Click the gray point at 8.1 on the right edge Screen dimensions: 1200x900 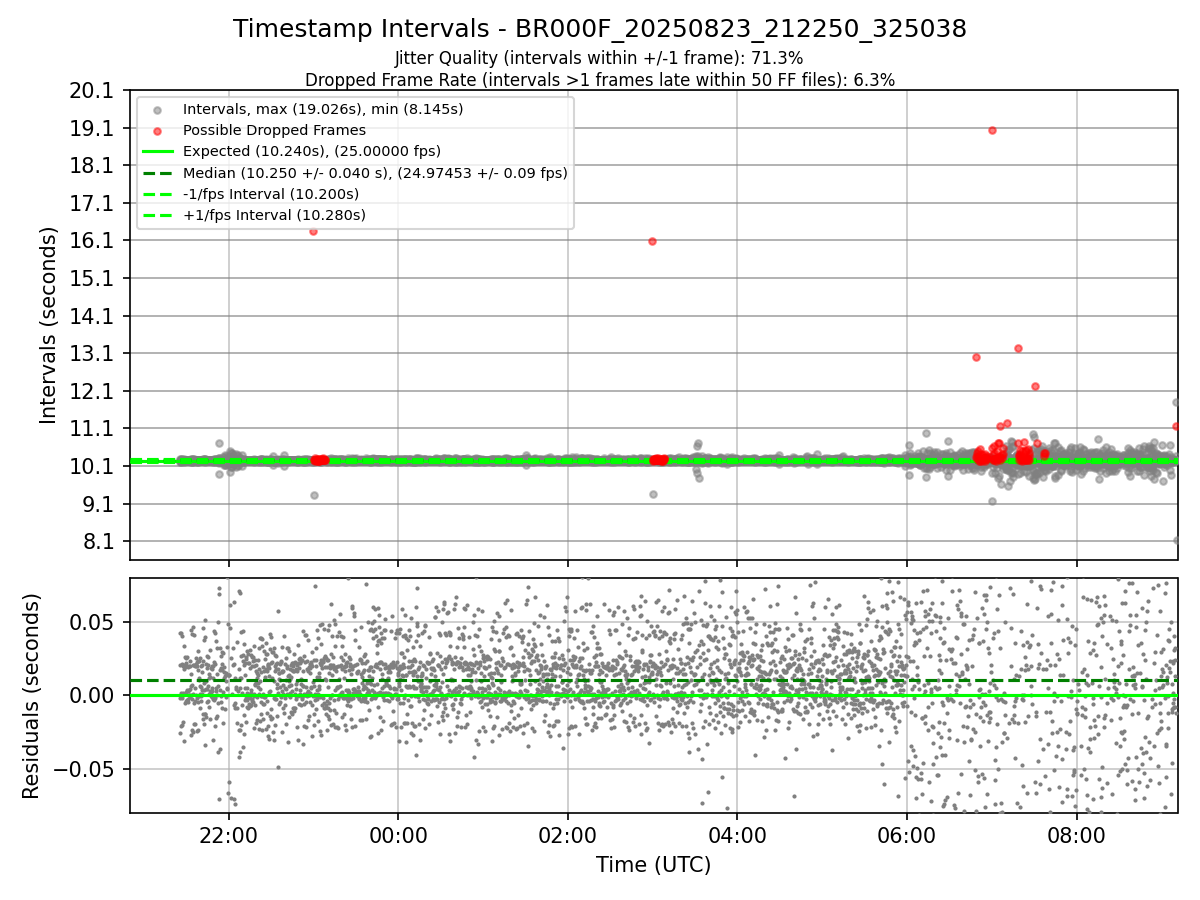pyautogui.click(x=1175, y=540)
